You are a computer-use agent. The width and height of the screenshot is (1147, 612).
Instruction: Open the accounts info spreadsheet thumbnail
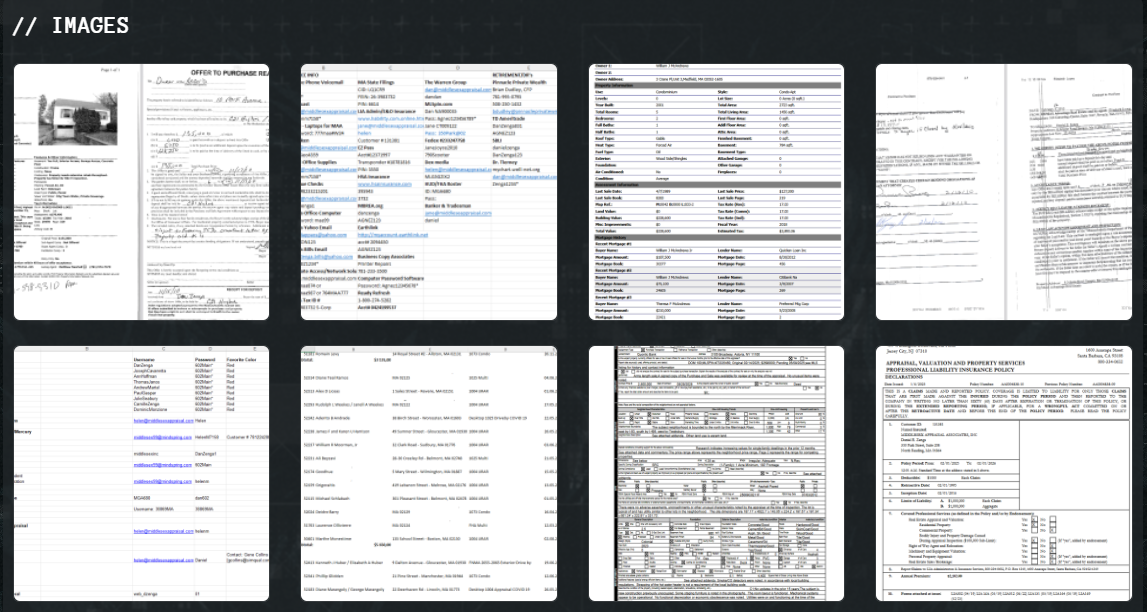click(x=429, y=192)
